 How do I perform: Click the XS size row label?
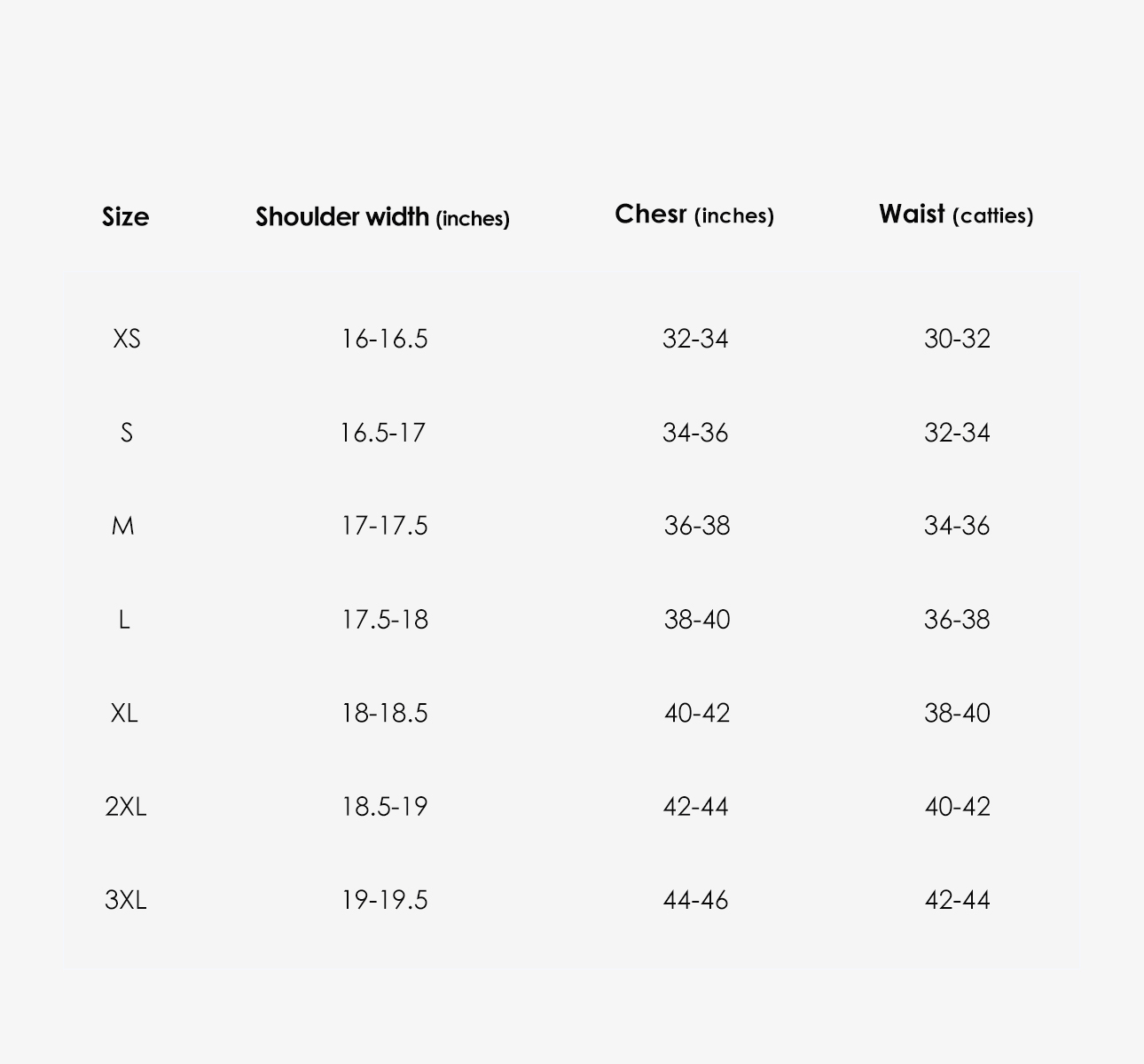point(126,339)
